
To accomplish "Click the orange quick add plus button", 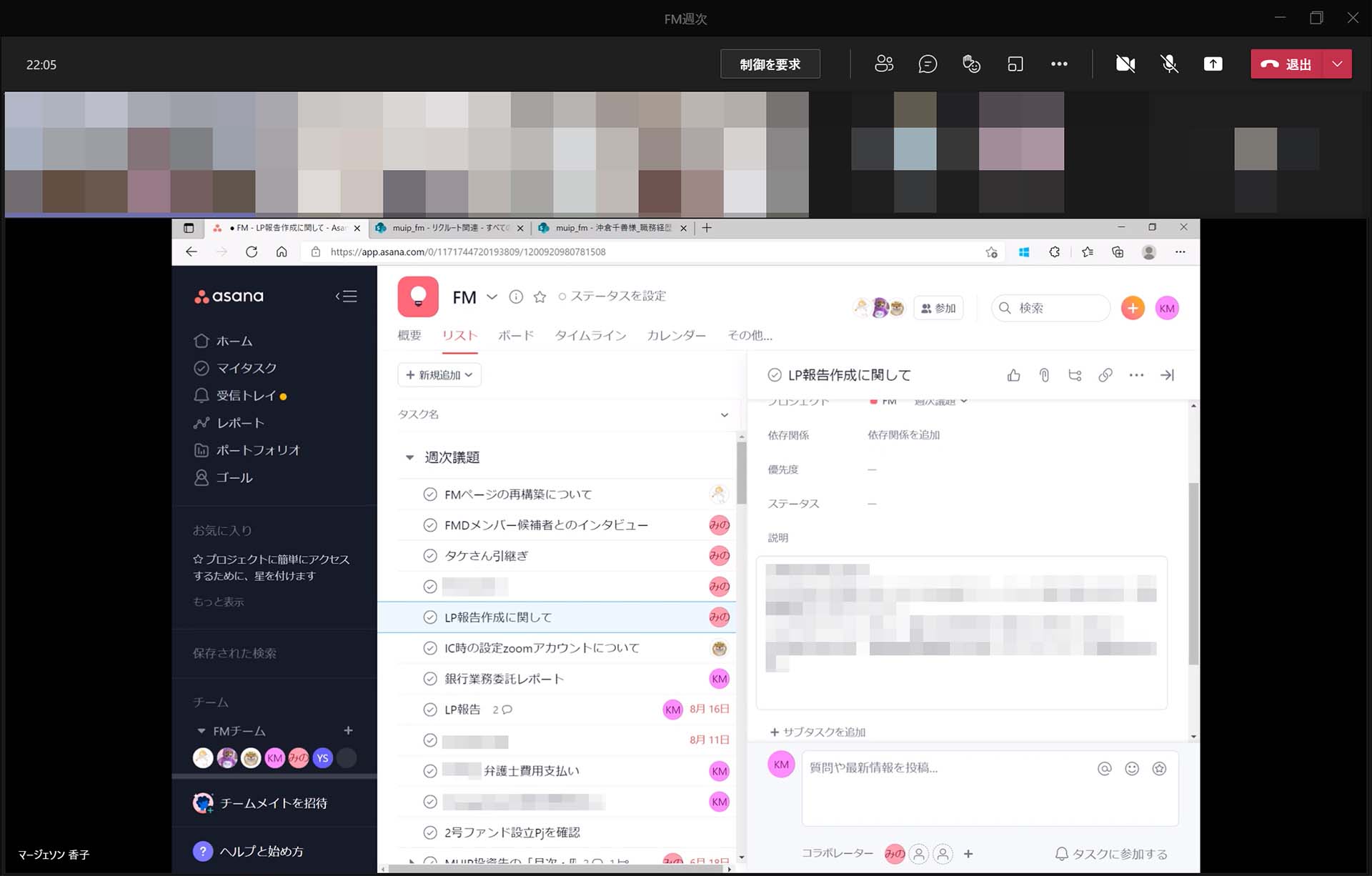I will tap(1133, 308).
